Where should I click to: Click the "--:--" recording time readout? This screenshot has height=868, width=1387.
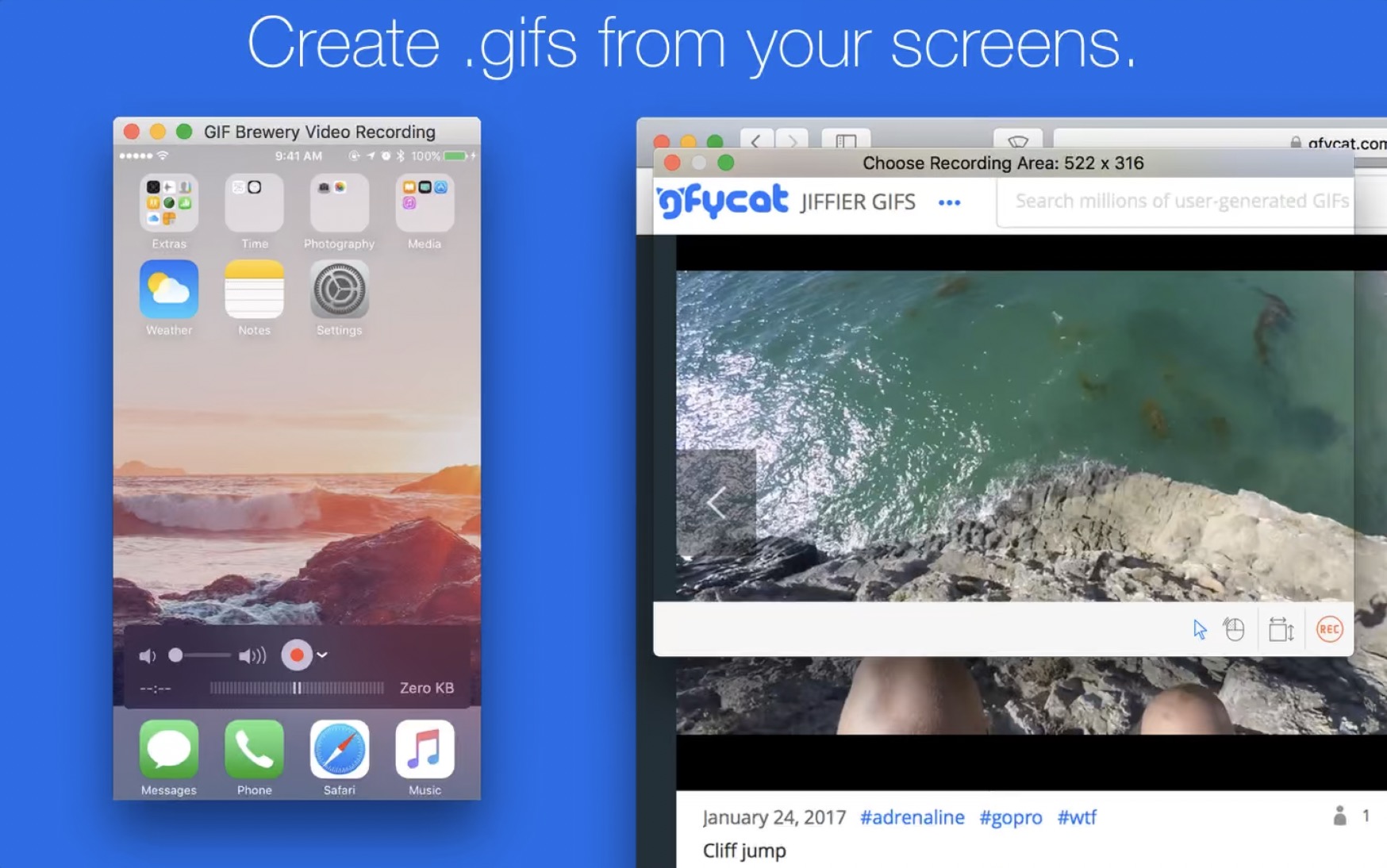click(156, 689)
